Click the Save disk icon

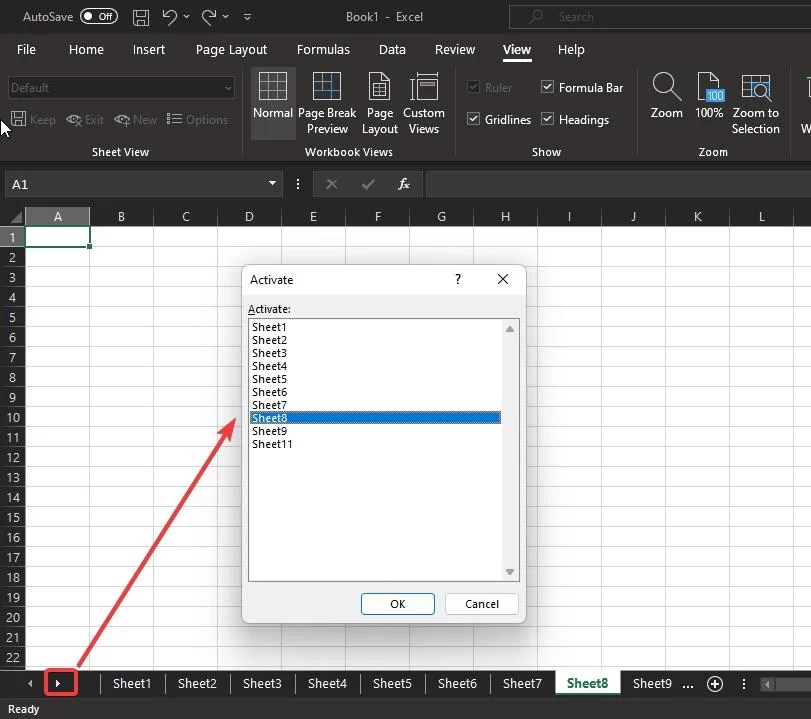click(x=141, y=18)
